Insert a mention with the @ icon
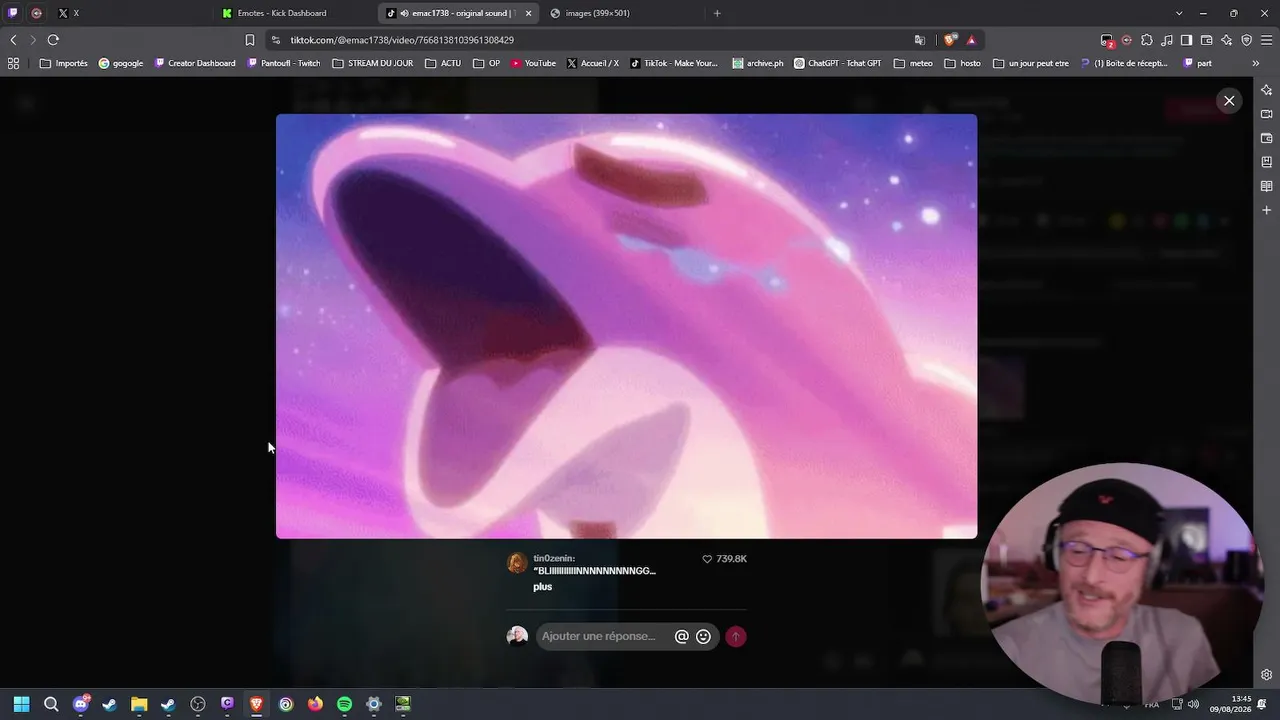The height and width of the screenshot is (720, 1280). point(682,636)
